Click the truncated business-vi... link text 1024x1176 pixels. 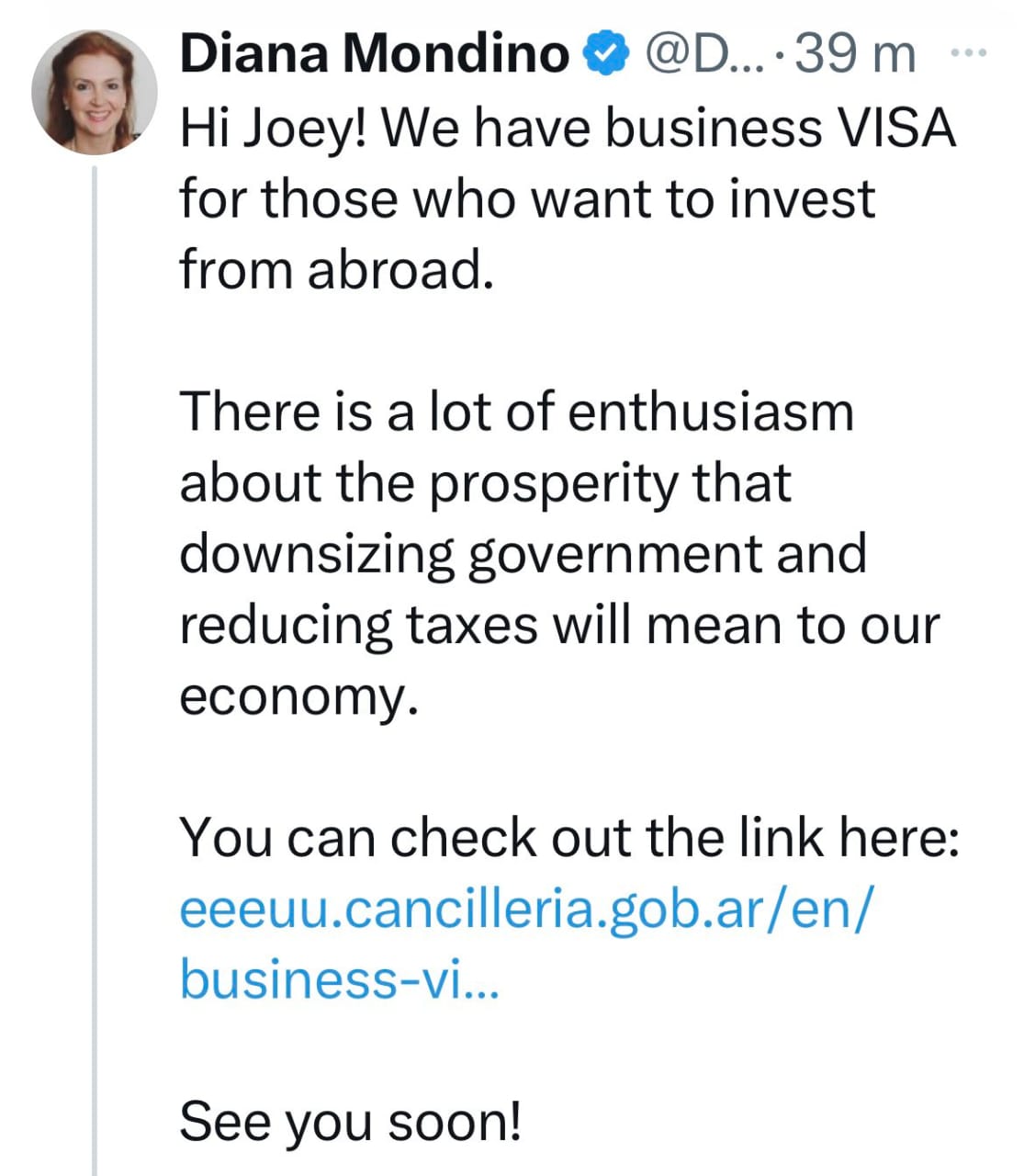coord(339,978)
